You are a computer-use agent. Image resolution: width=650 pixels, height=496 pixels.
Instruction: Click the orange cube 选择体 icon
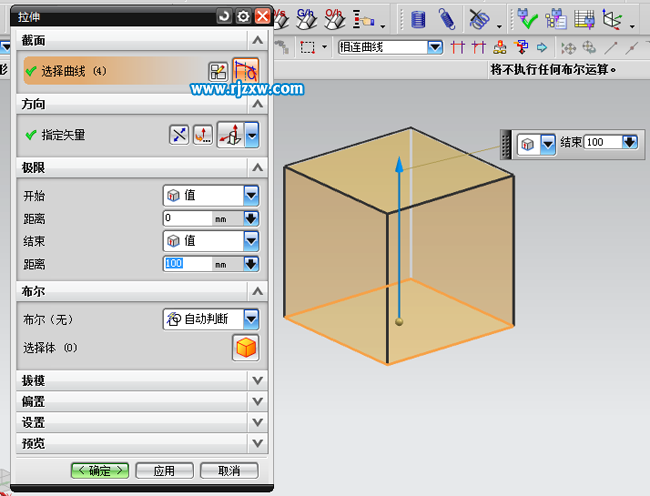tap(245, 347)
